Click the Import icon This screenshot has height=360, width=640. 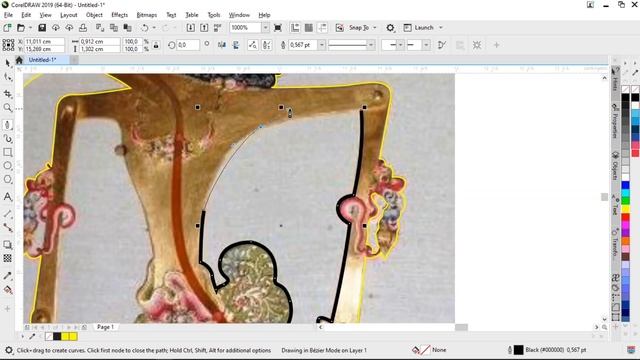[191, 28]
